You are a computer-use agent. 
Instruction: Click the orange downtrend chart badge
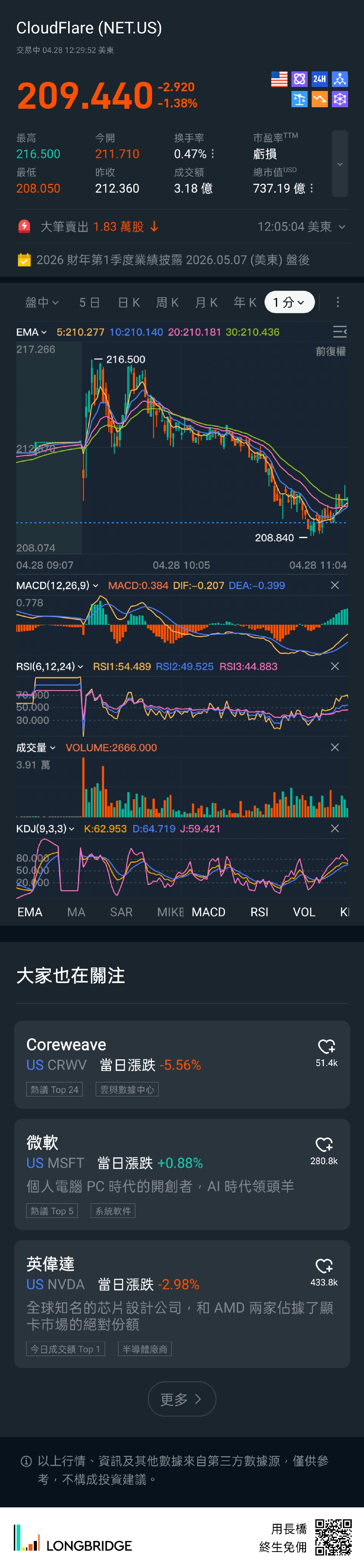tap(320, 99)
